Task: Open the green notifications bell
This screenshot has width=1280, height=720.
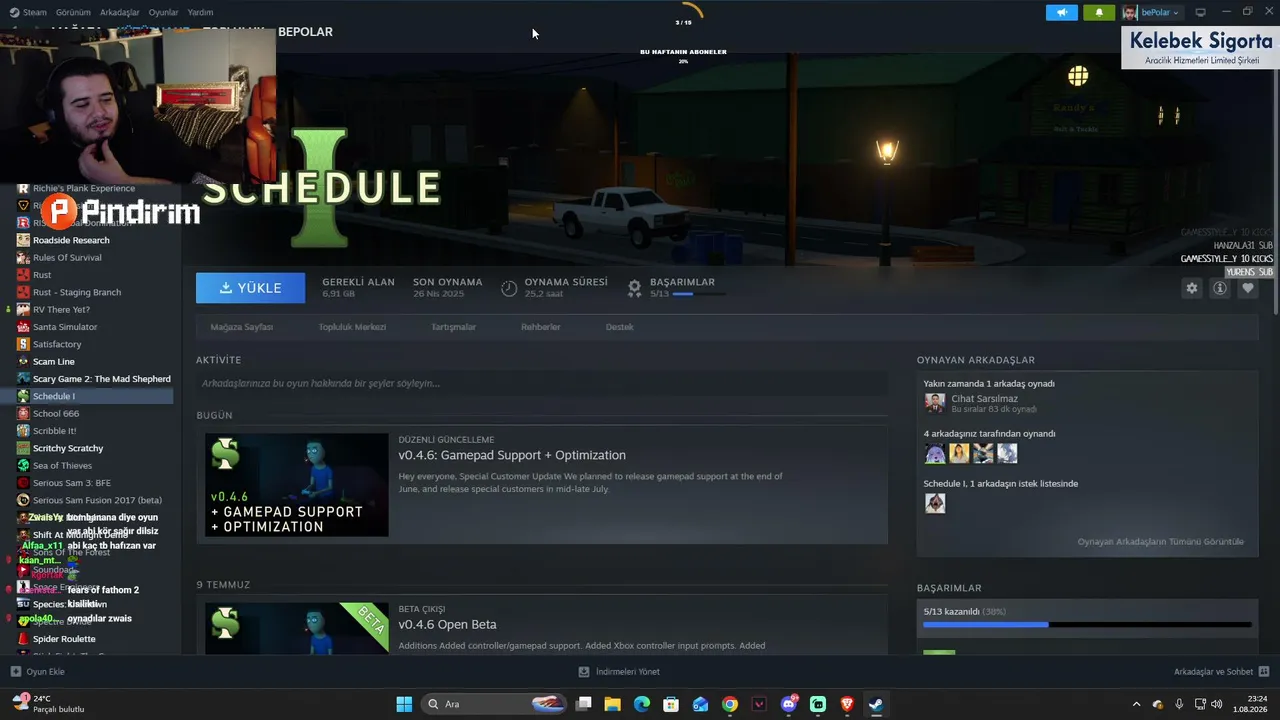Action: pos(1099,12)
